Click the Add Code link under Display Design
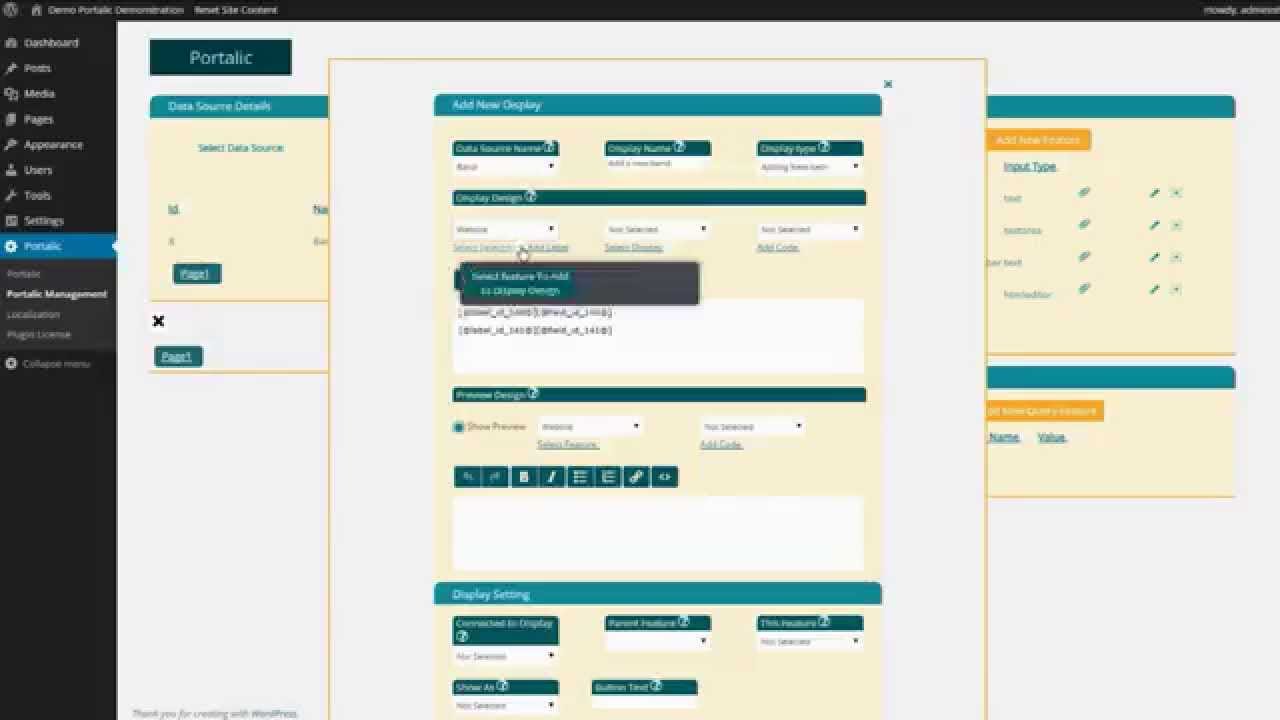Viewport: 1280px width, 720px height. (x=778, y=247)
